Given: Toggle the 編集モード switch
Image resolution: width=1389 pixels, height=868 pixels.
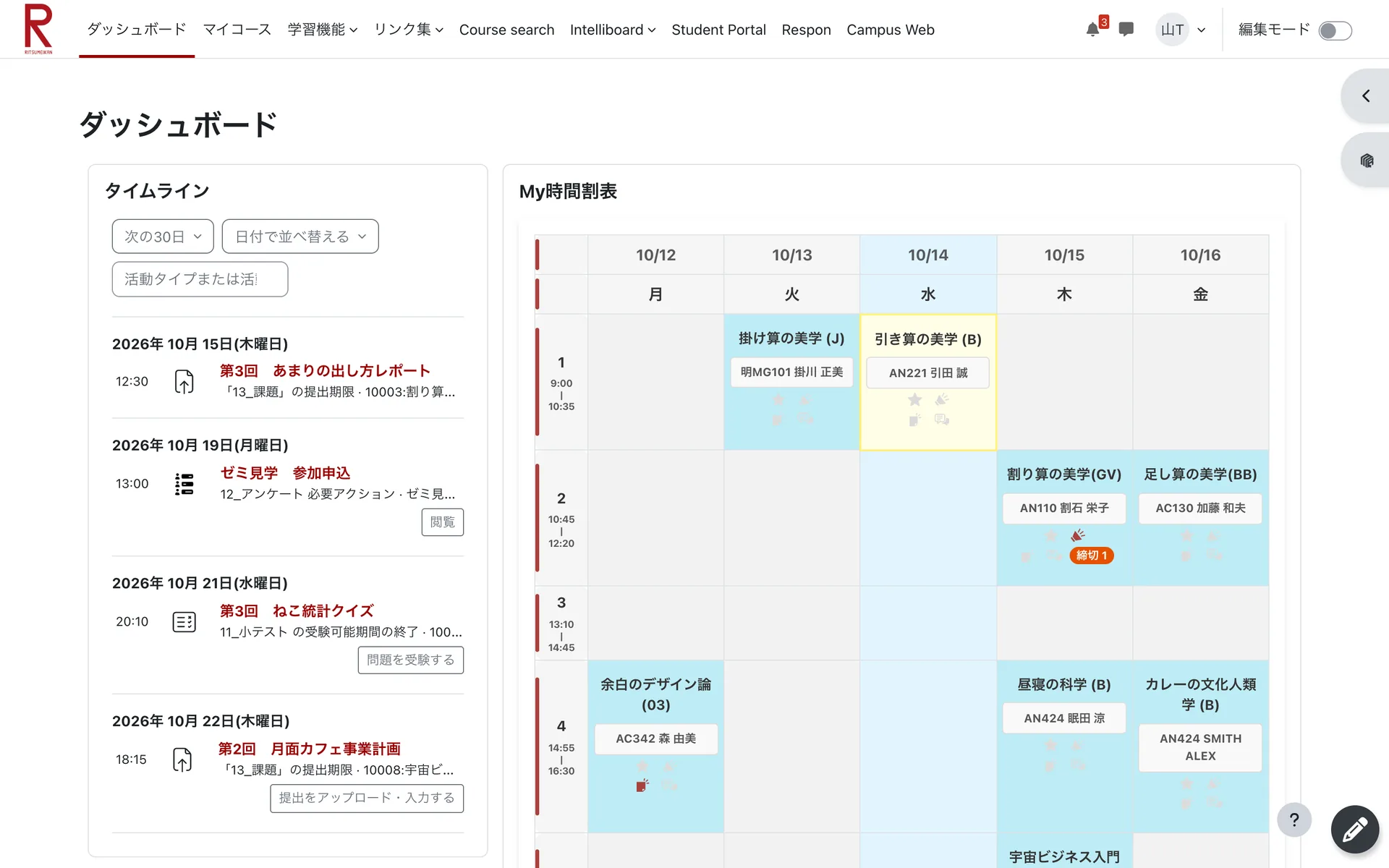Looking at the screenshot, I should 1335,30.
